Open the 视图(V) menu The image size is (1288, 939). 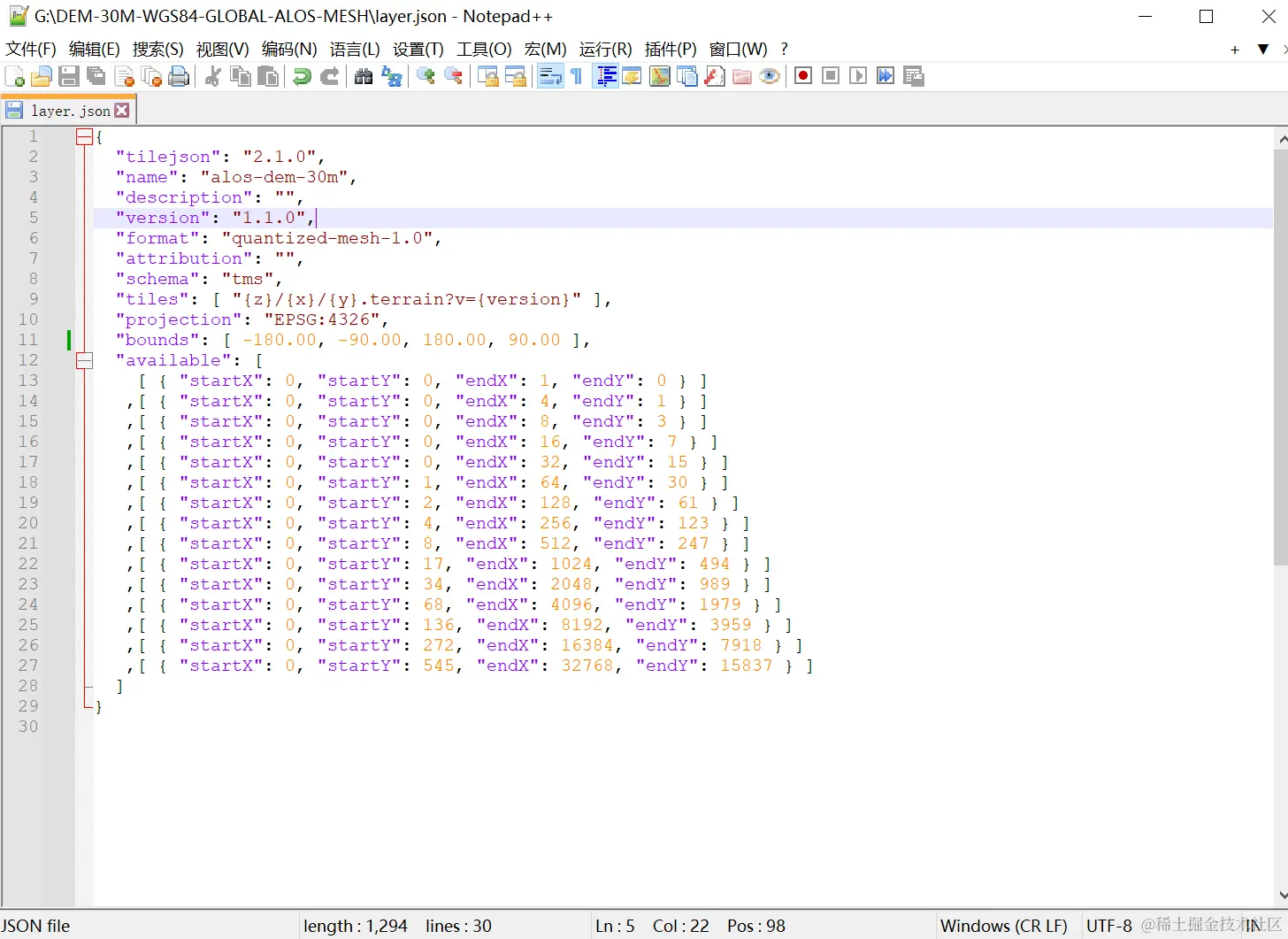pyautogui.click(x=223, y=50)
